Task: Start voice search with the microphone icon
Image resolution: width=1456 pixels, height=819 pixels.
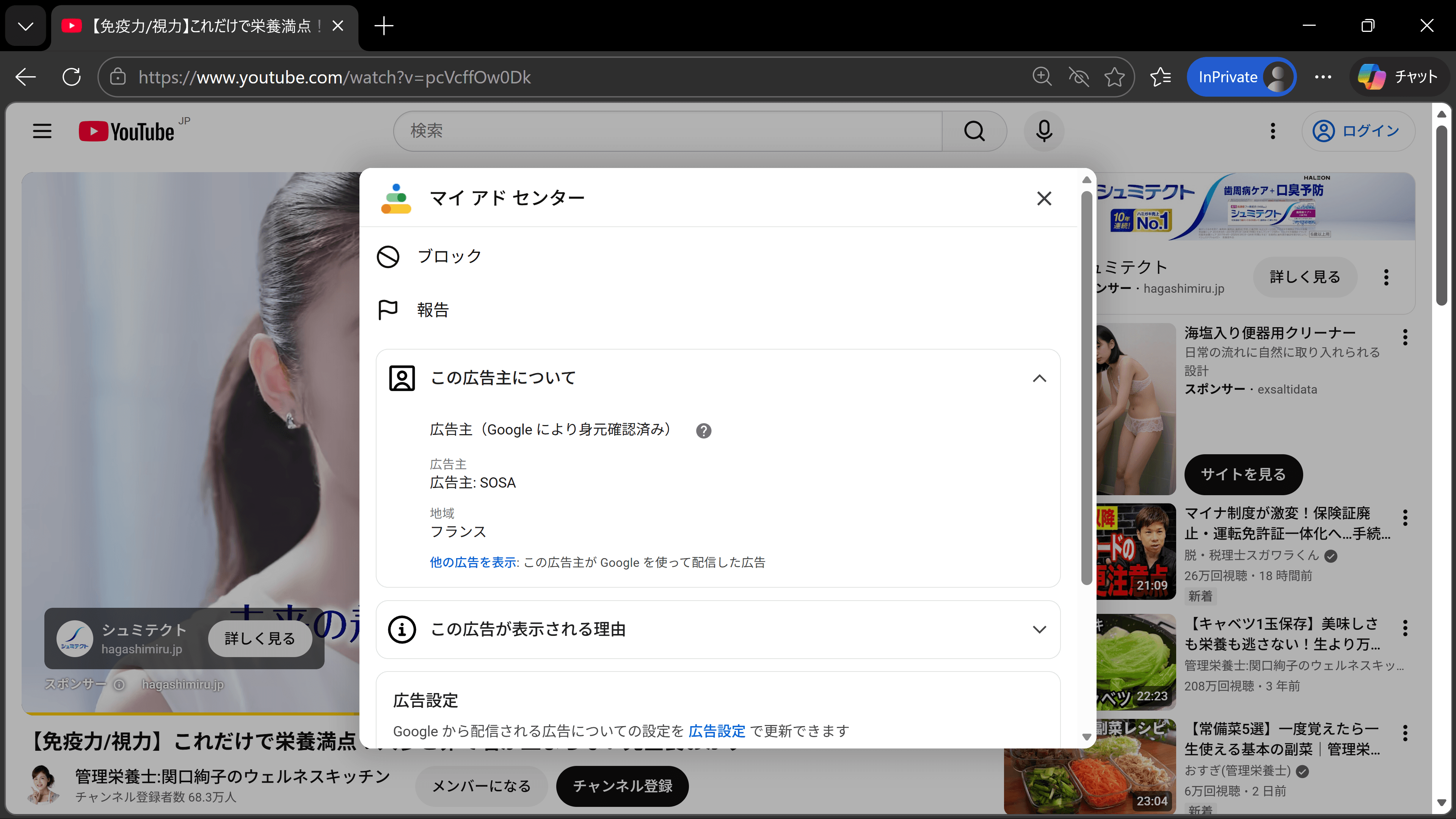Action: pyautogui.click(x=1043, y=131)
